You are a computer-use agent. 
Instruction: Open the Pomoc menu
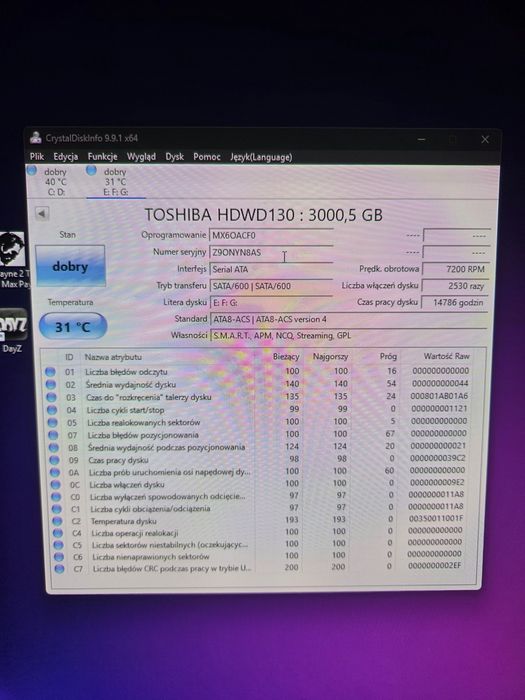(207, 157)
